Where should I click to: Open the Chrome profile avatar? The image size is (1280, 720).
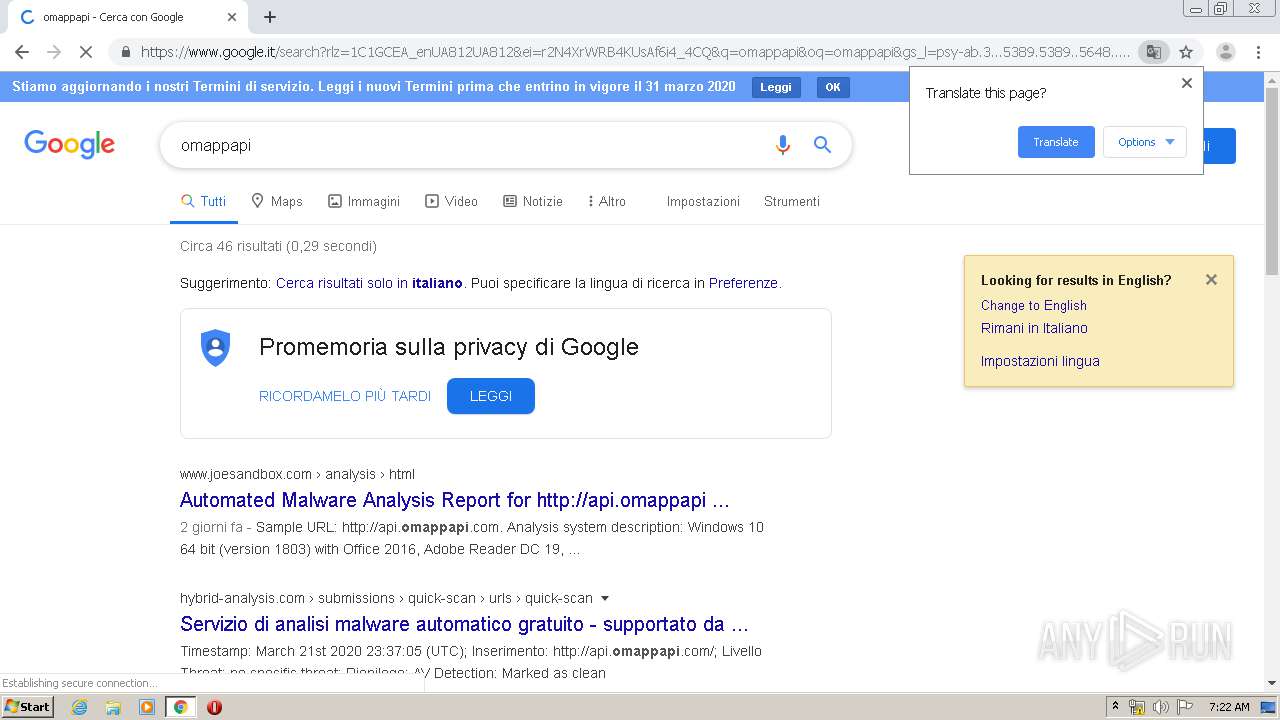(x=1226, y=52)
